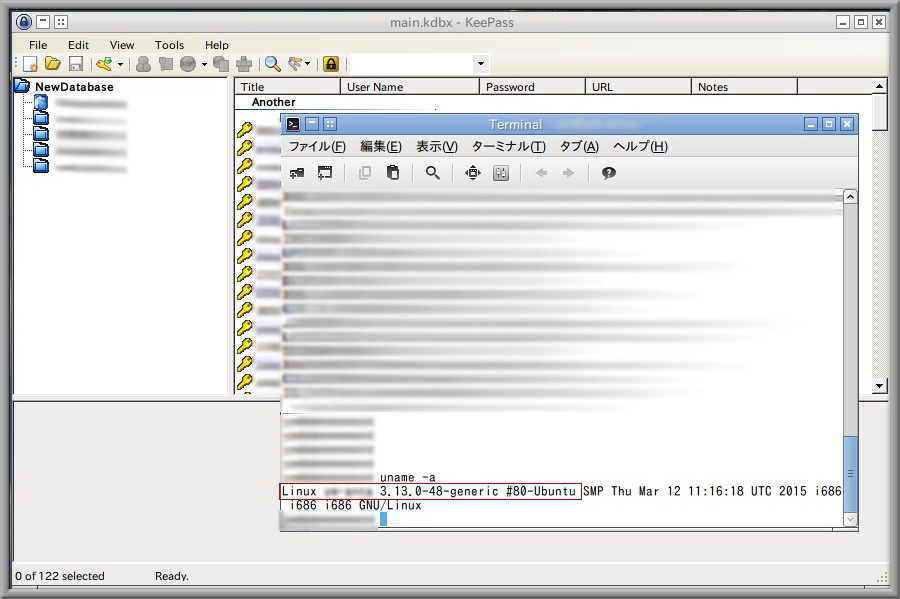The height and width of the screenshot is (599, 900).
Task: Click the Terminal title bar prompt icon
Action: pyautogui.click(x=293, y=124)
